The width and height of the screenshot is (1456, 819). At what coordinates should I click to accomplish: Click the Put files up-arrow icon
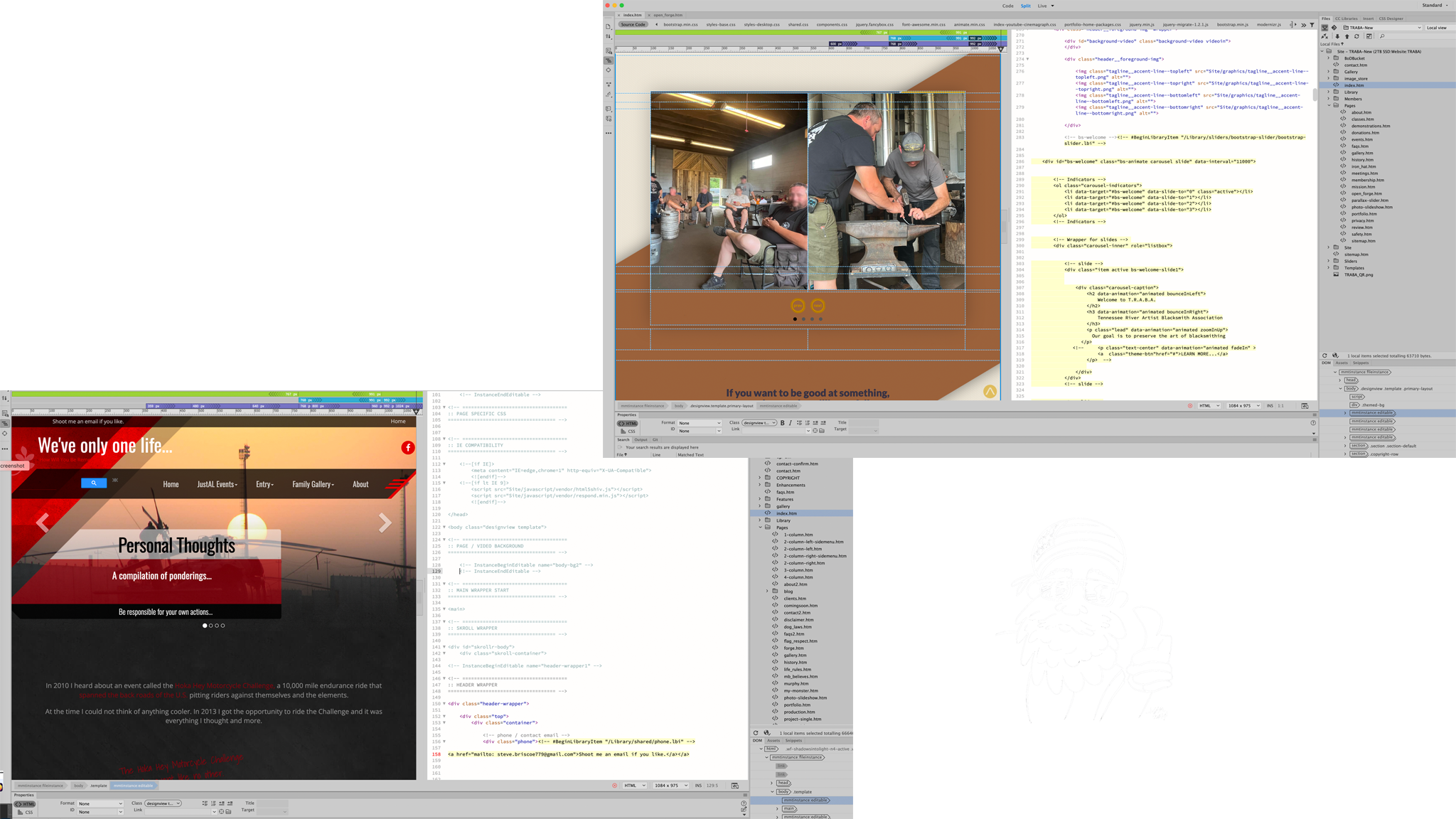coord(1347,36)
